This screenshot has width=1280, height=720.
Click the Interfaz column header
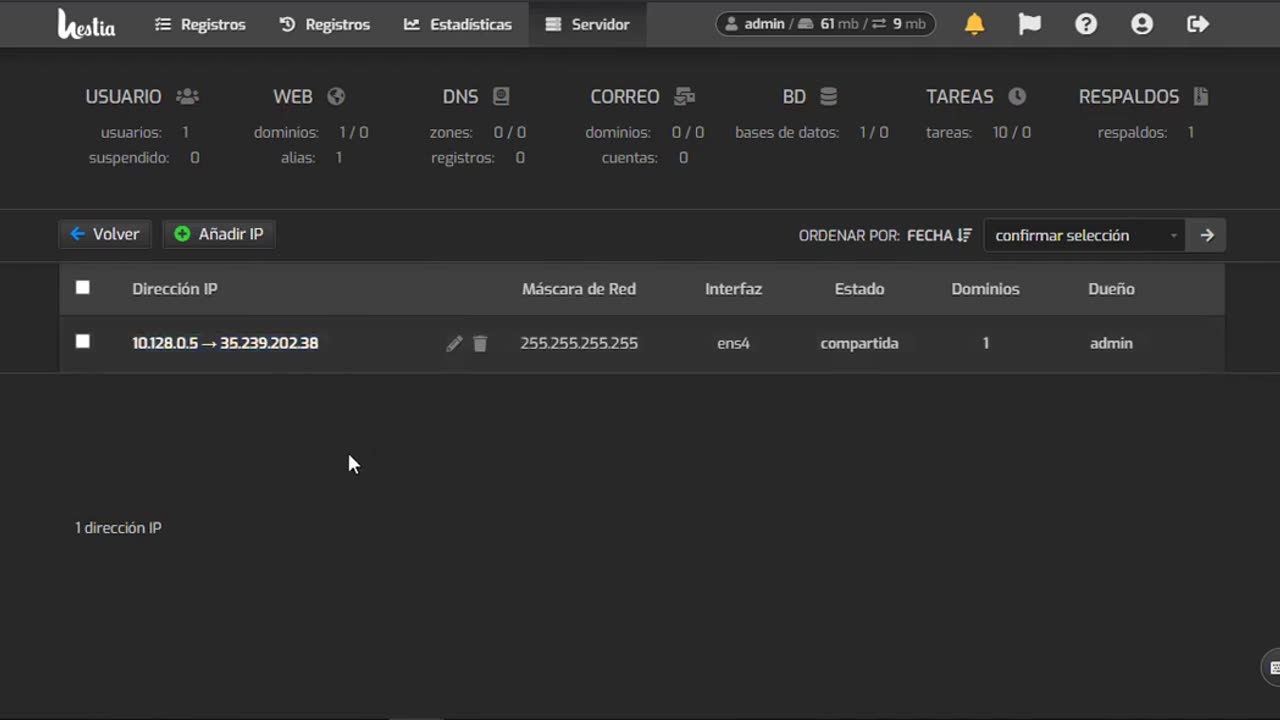point(733,289)
